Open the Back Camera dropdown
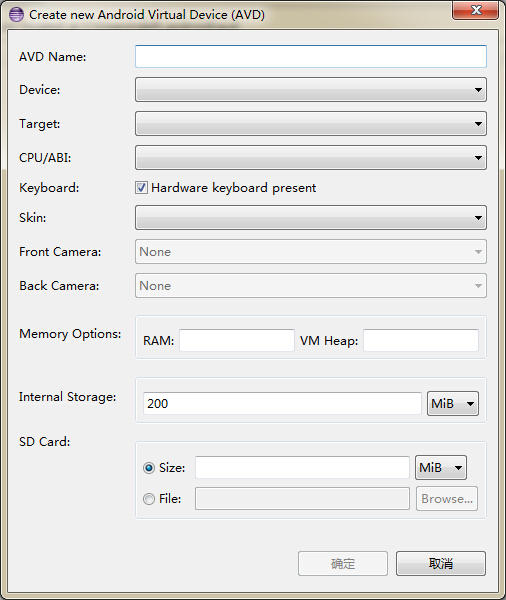506x600 pixels. (x=311, y=285)
